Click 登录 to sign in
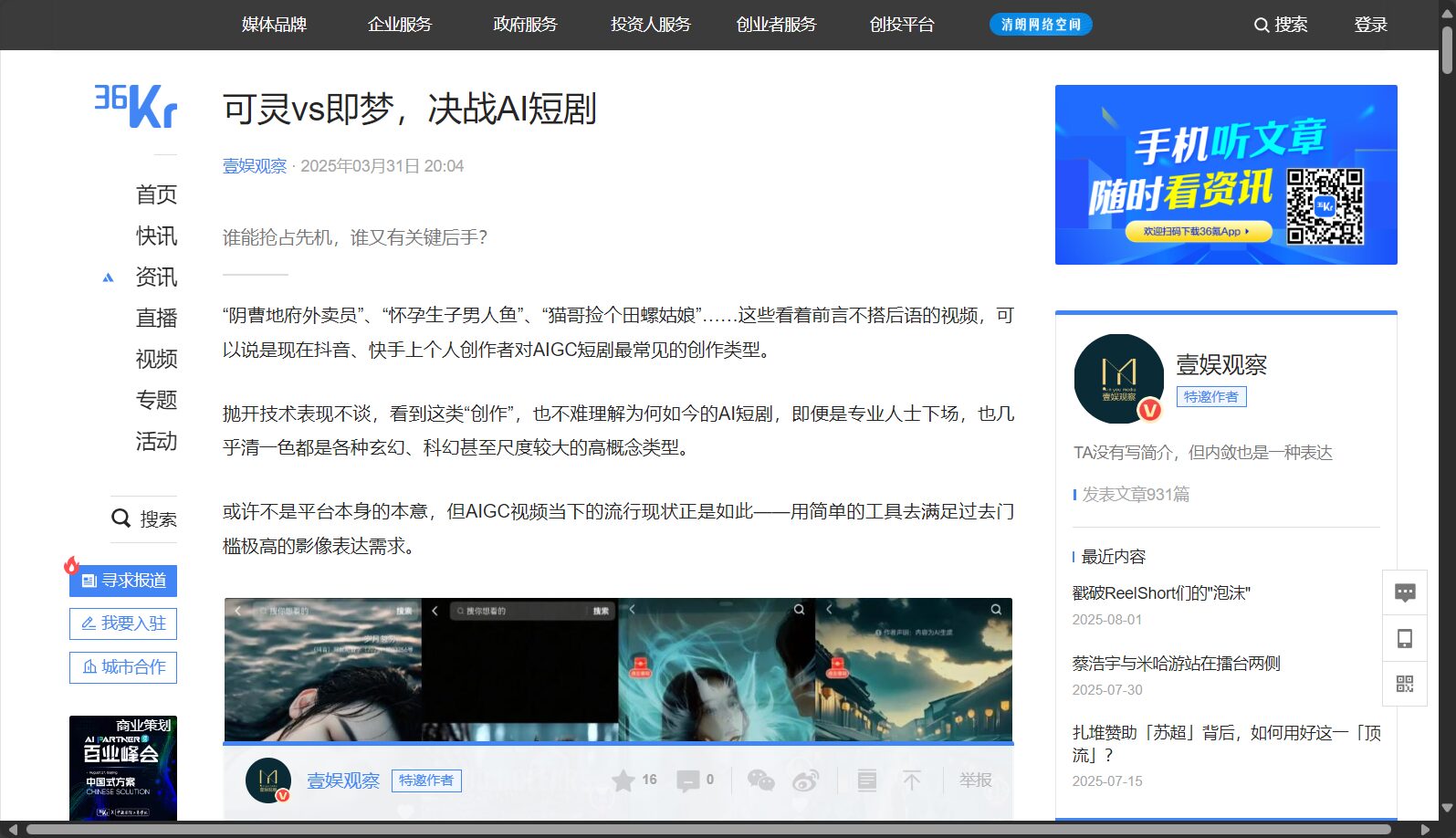The image size is (1456, 838). pyautogui.click(x=1370, y=25)
